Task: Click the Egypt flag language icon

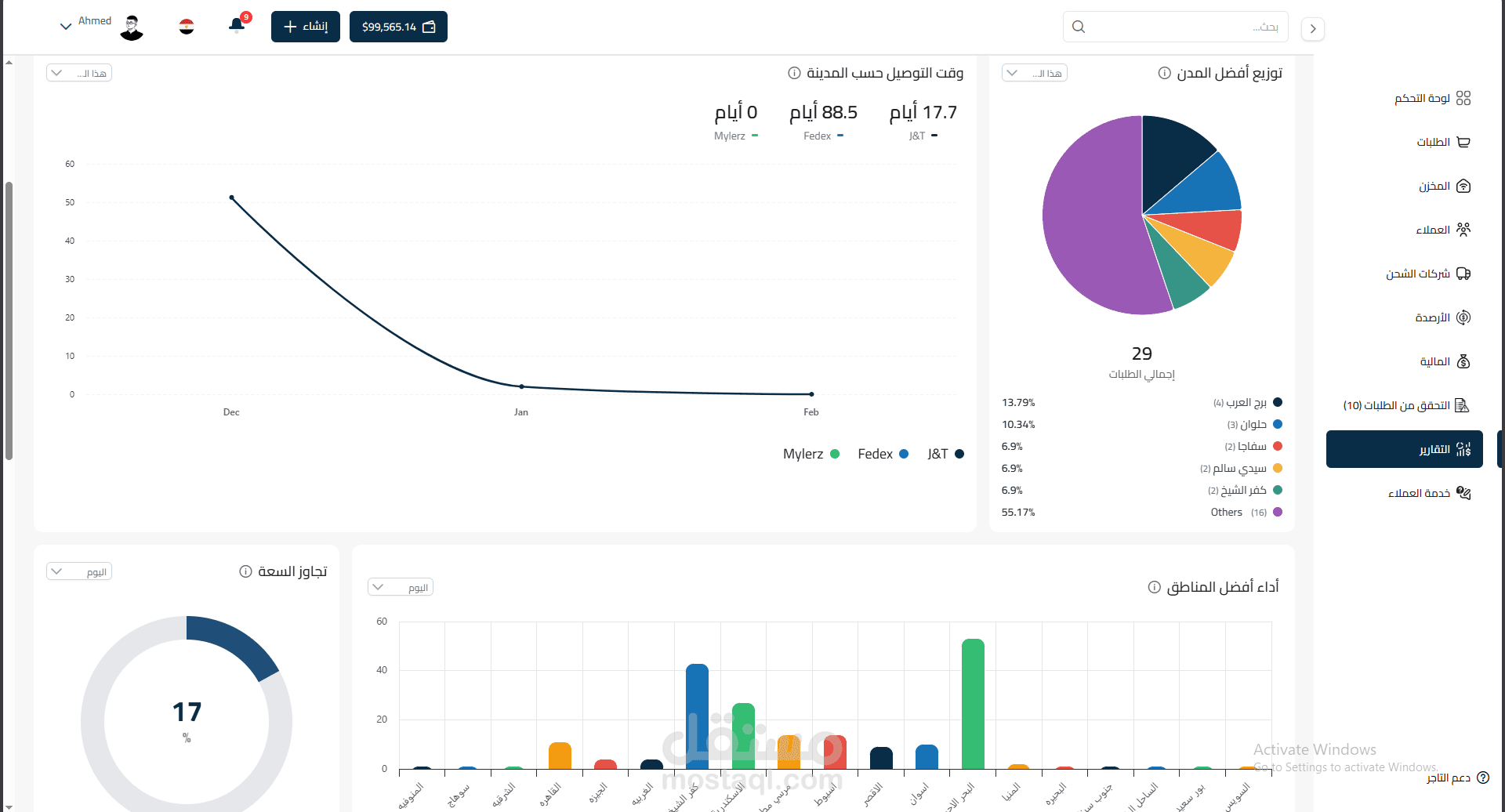Action: coord(187,27)
